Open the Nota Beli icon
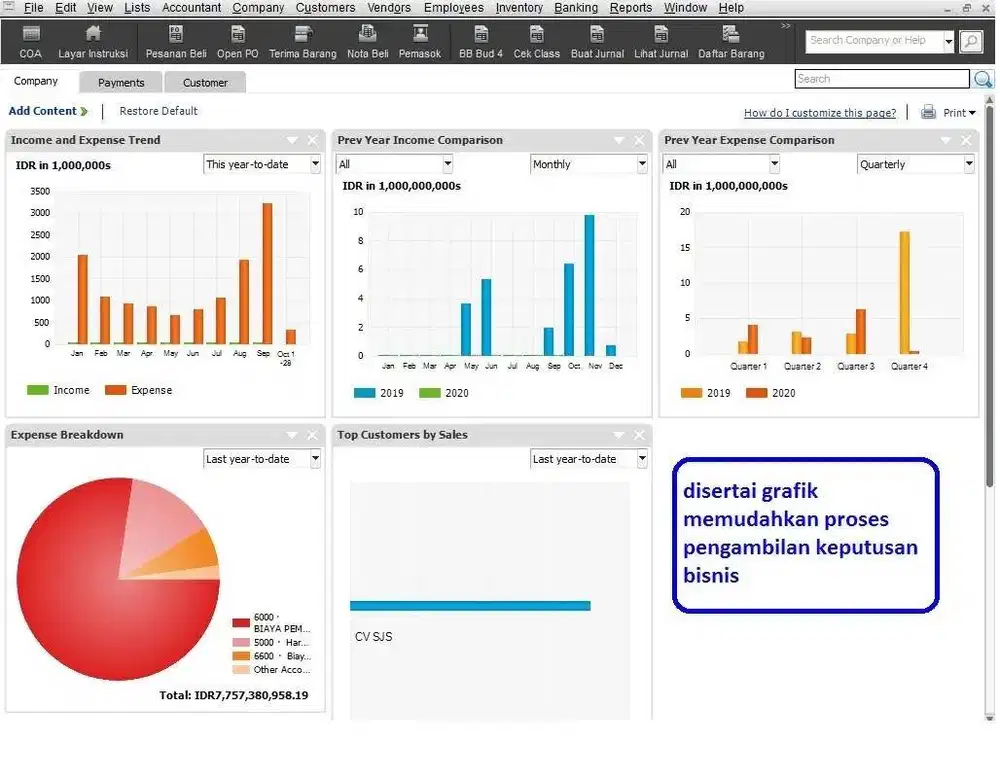The image size is (1000, 778). coord(367,35)
